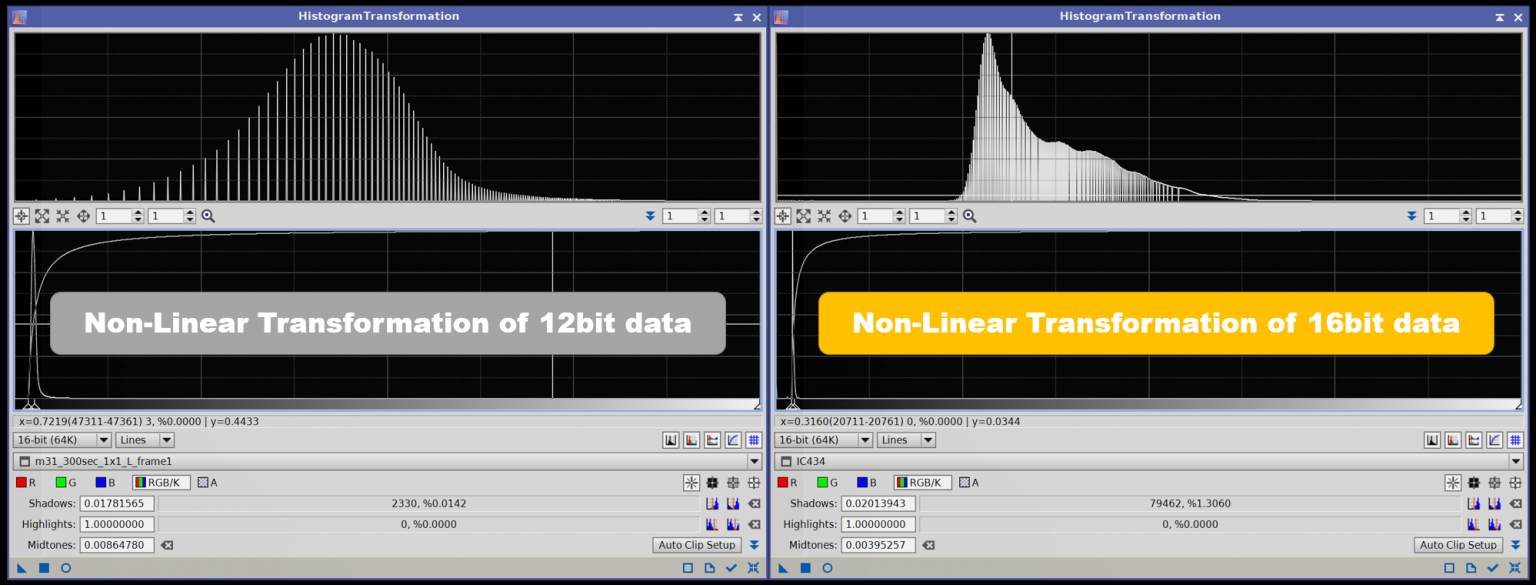
Task: Click the Shadows value field showing 0.01781565
Action: pos(117,504)
